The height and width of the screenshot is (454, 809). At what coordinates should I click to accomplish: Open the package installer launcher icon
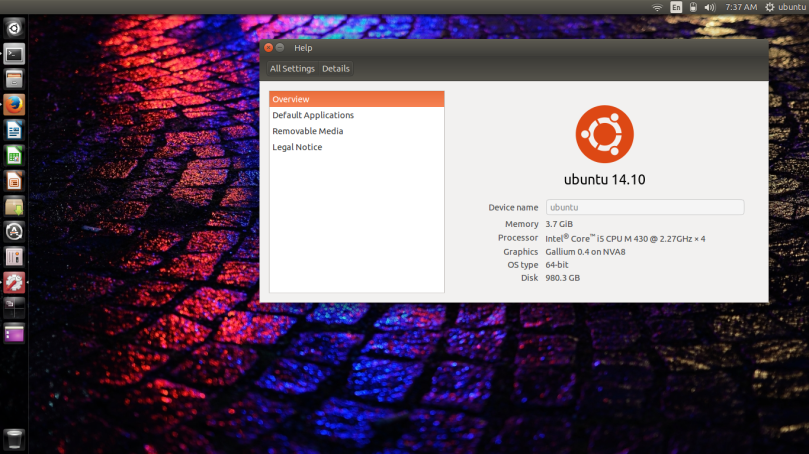pos(14,206)
